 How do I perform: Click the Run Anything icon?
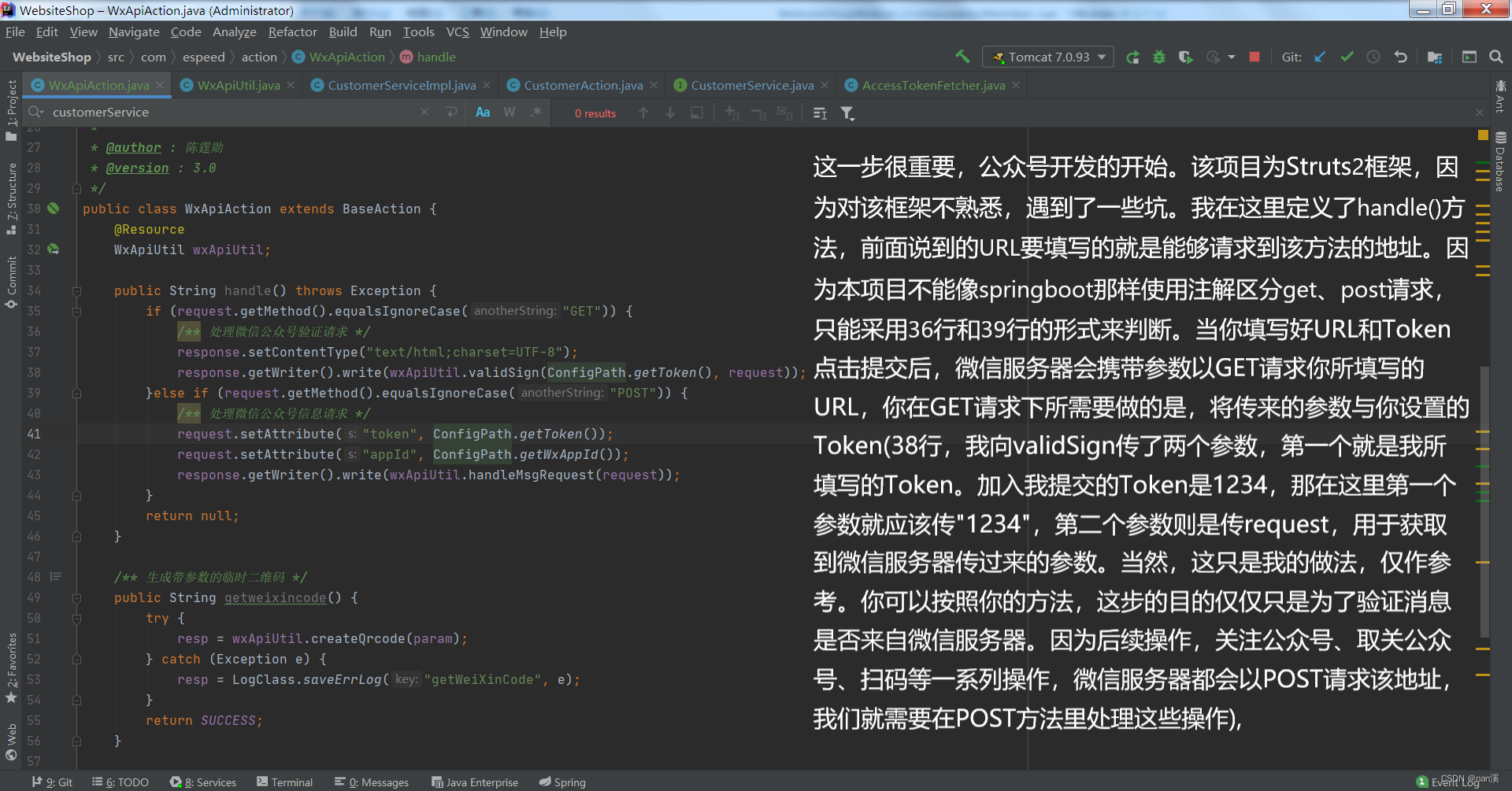tap(1469, 57)
